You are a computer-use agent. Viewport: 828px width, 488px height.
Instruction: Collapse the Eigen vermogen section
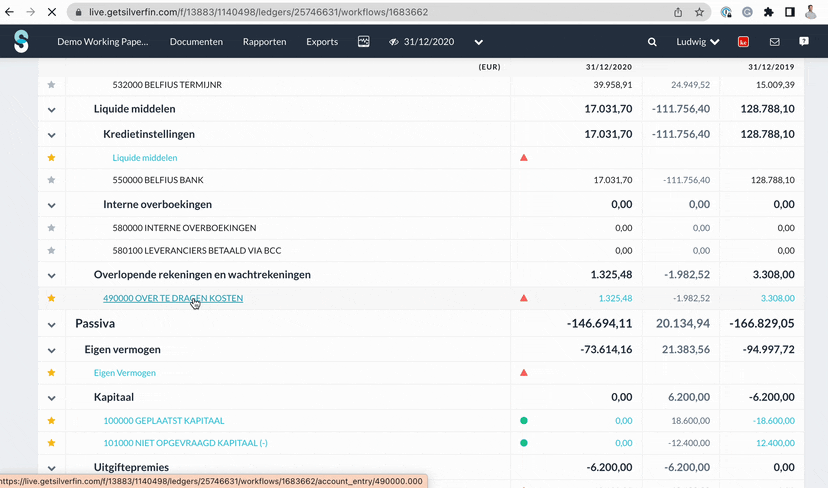51,351
